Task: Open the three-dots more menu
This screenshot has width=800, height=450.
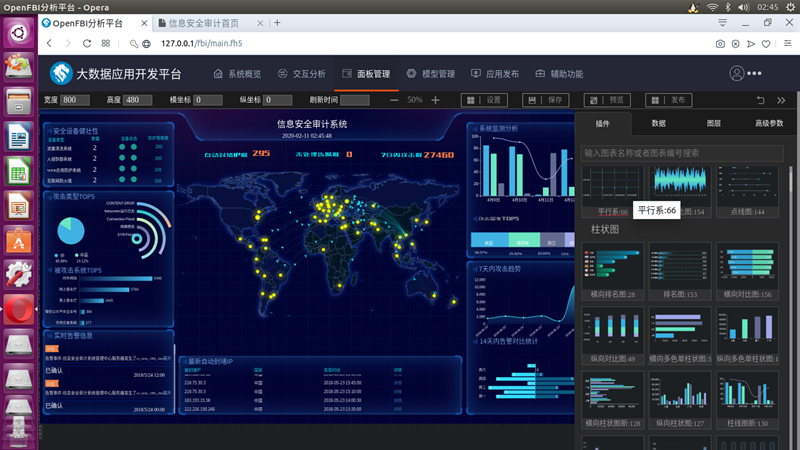Action: [x=755, y=73]
